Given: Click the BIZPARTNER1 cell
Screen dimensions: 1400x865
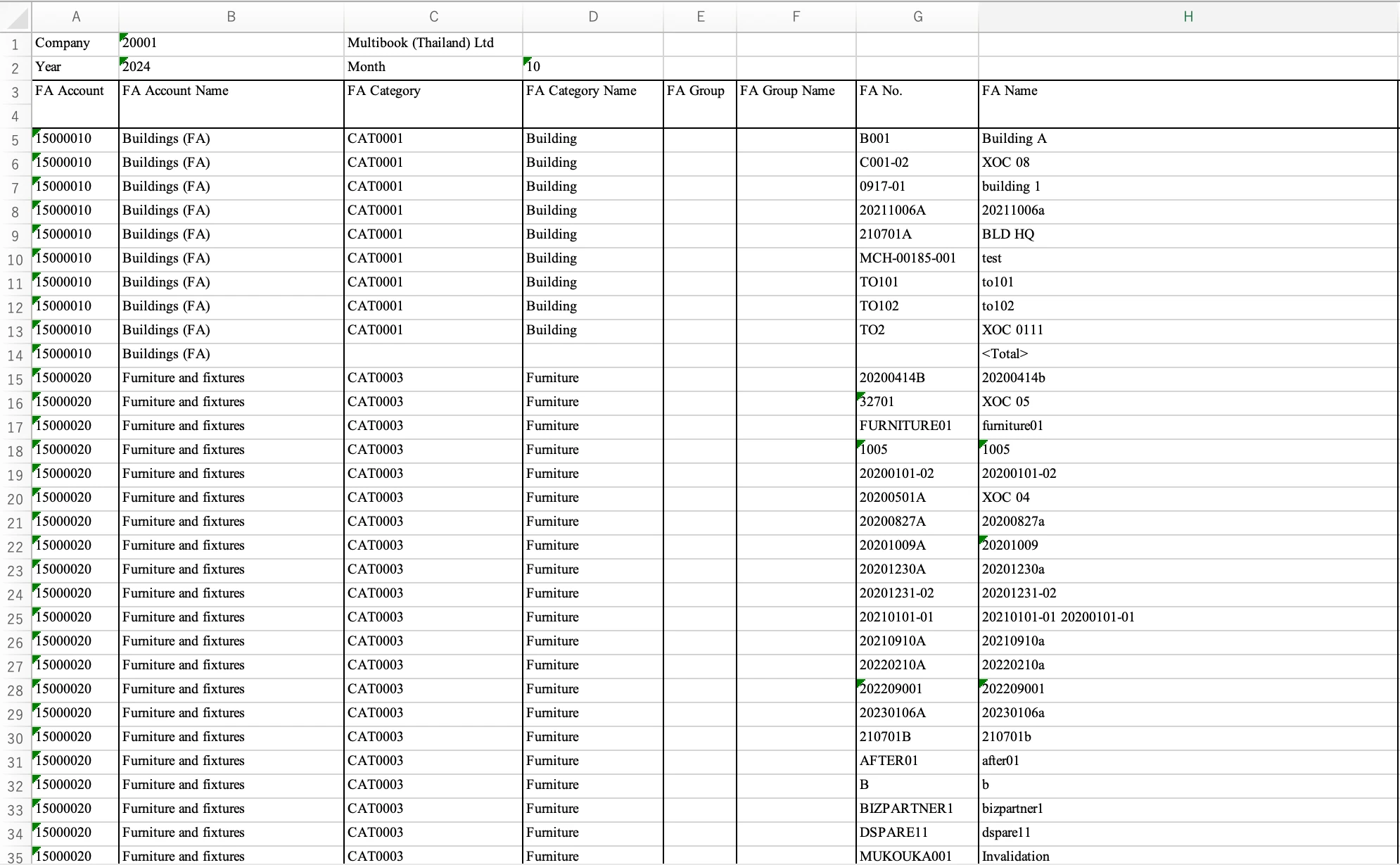Looking at the screenshot, I should (917, 809).
